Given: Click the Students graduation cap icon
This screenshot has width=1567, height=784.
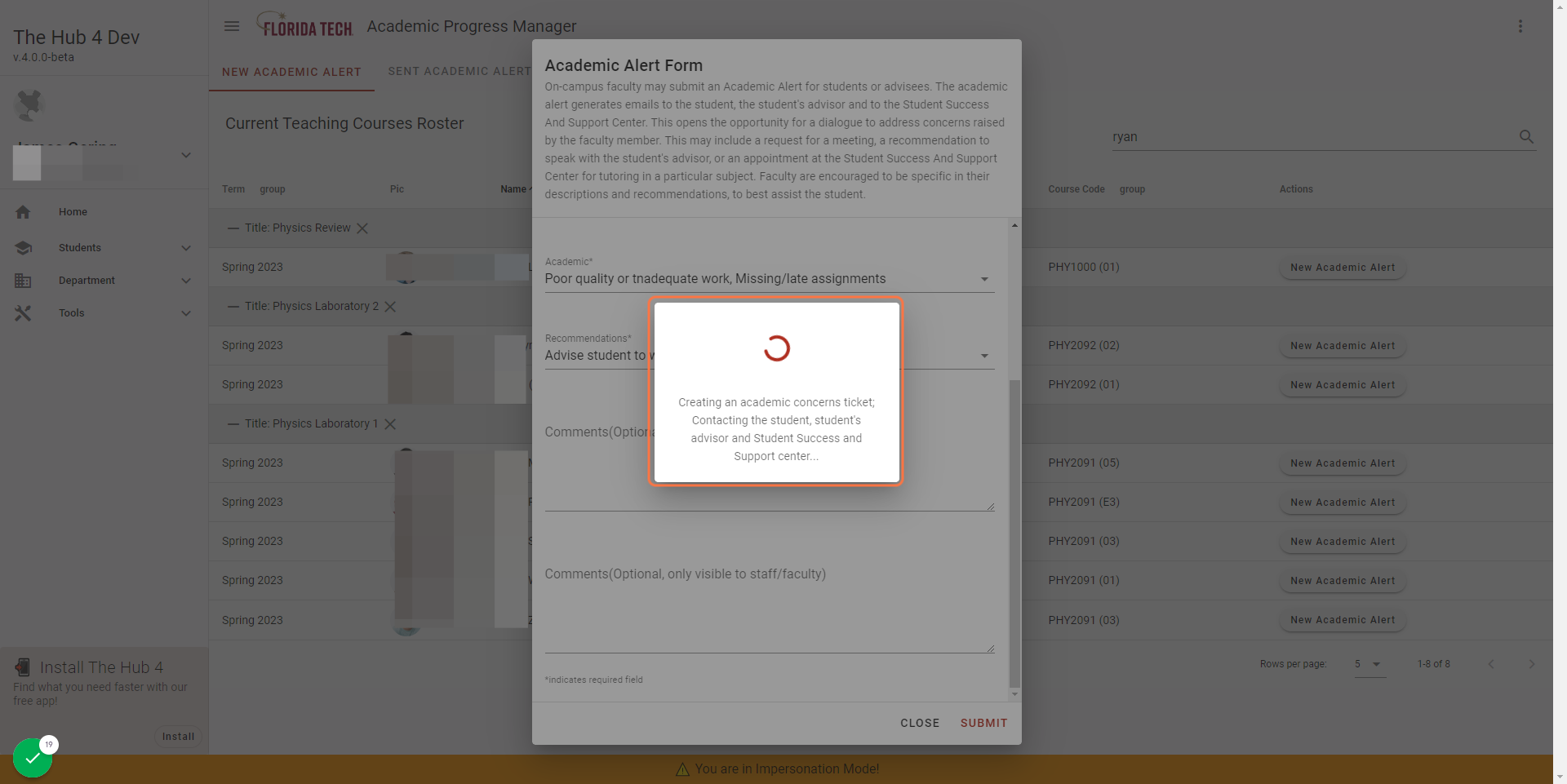Looking at the screenshot, I should (23, 248).
